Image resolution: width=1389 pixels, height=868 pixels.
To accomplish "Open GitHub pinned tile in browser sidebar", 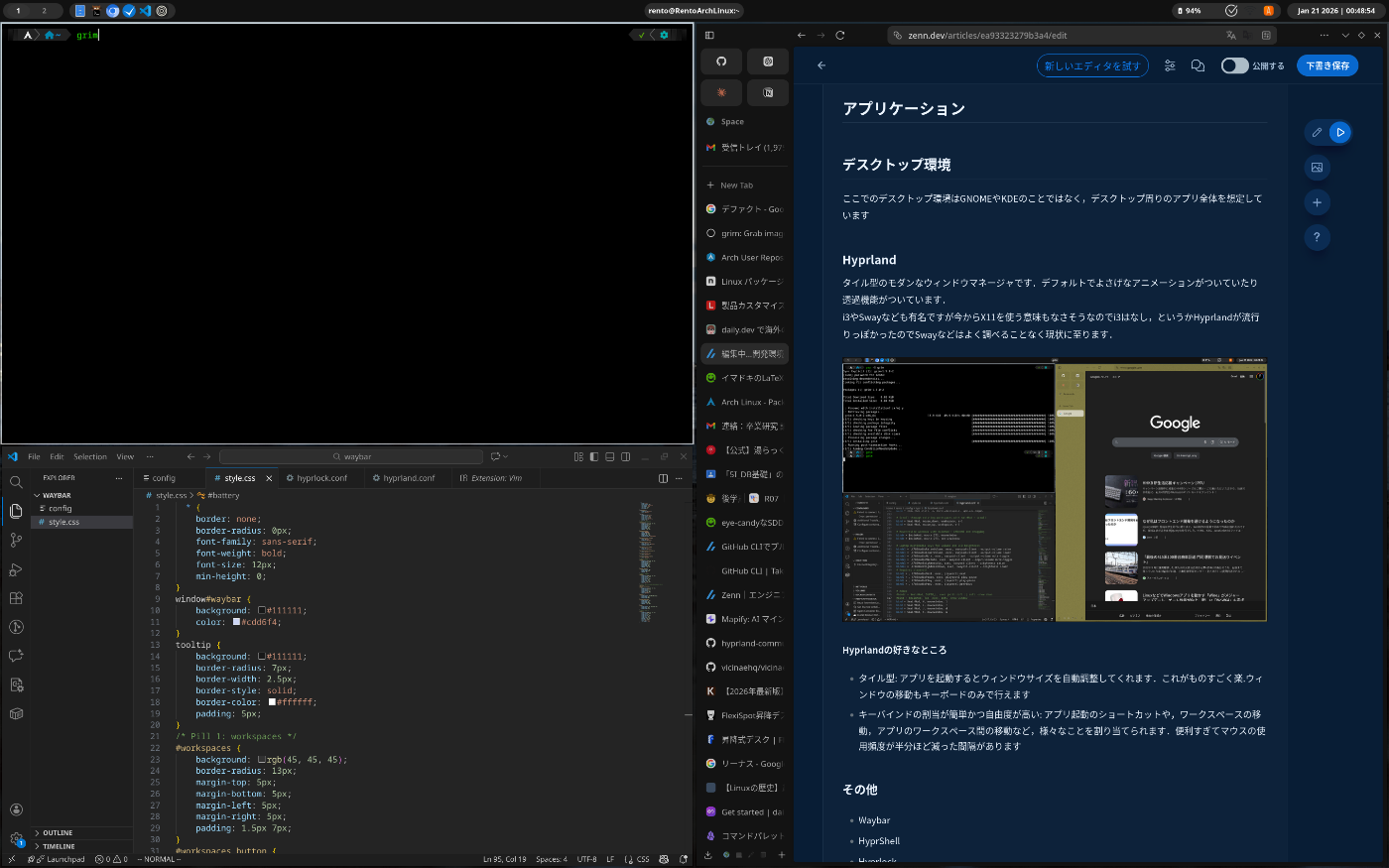I will point(721,62).
